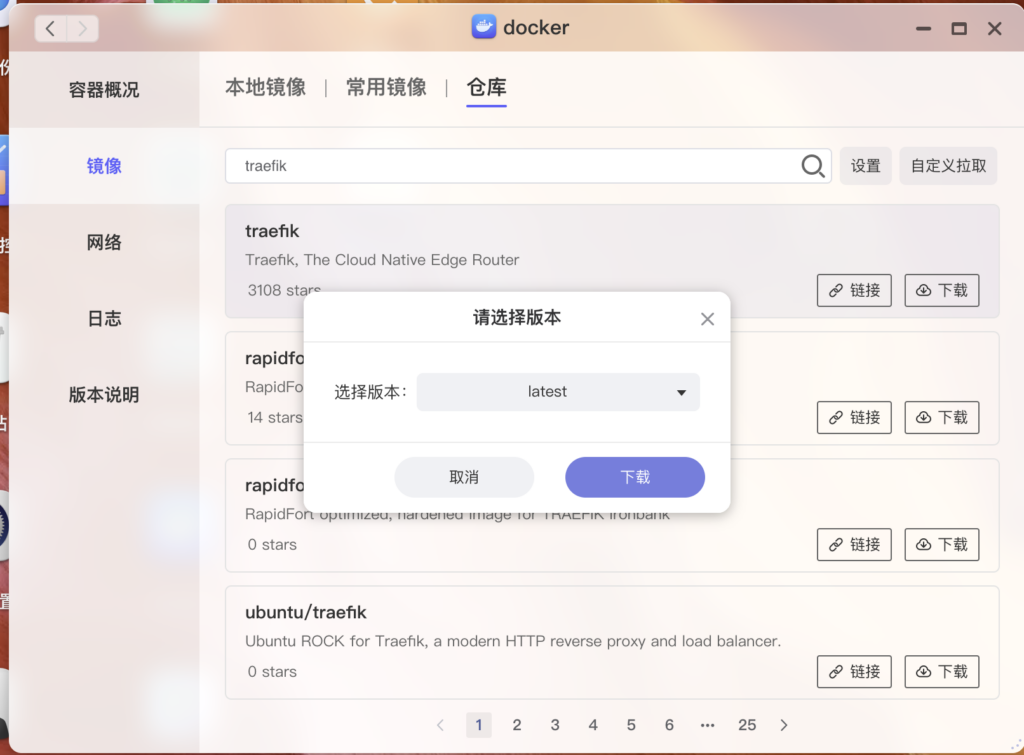1024x755 pixels.
Task: Click 下载 for ubuntu/traefik
Action: (x=942, y=671)
